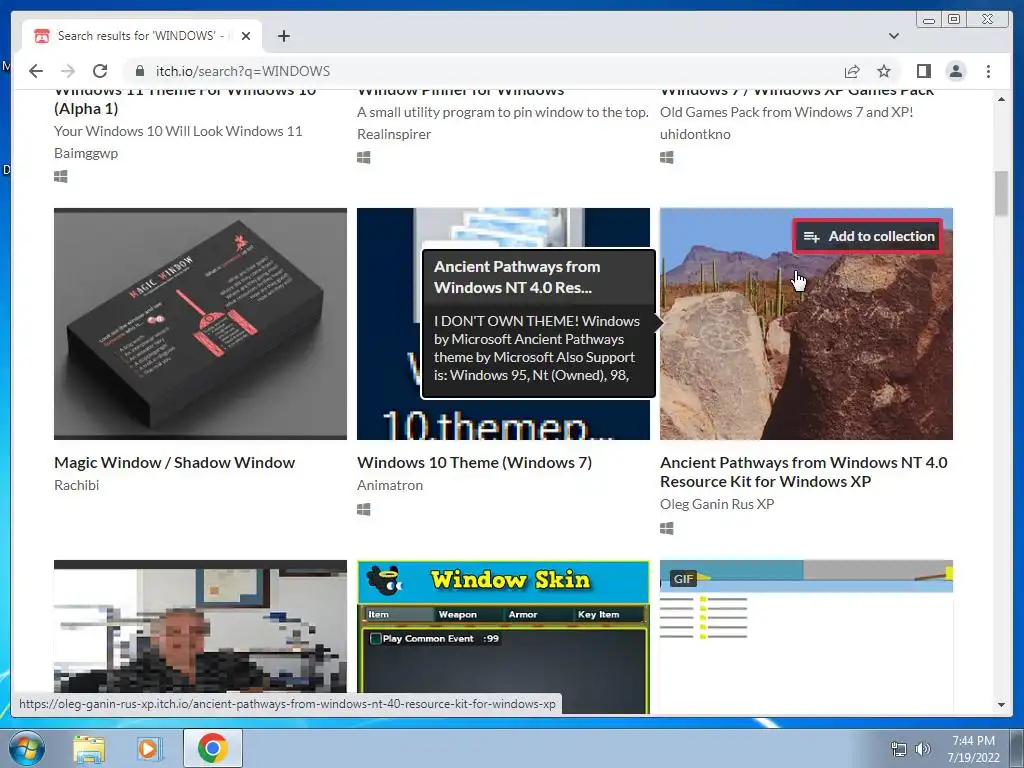The image size is (1024, 768).
Task: Open the Windows Start menu
Action: tap(26, 748)
